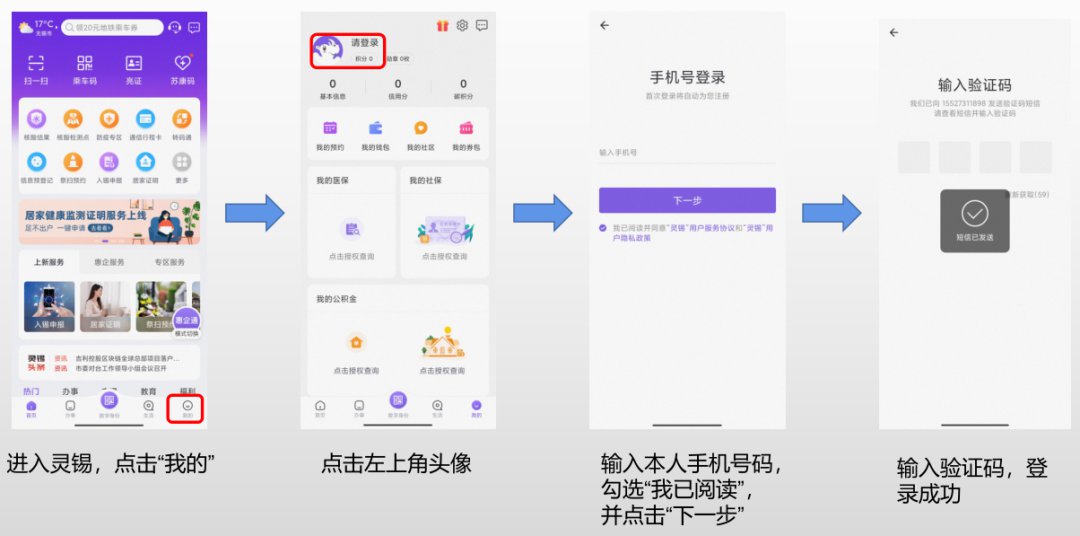Tap the 扫一扫 scan icon on home screen
The image size is (1080, 536).
click(x=36, y=64)
